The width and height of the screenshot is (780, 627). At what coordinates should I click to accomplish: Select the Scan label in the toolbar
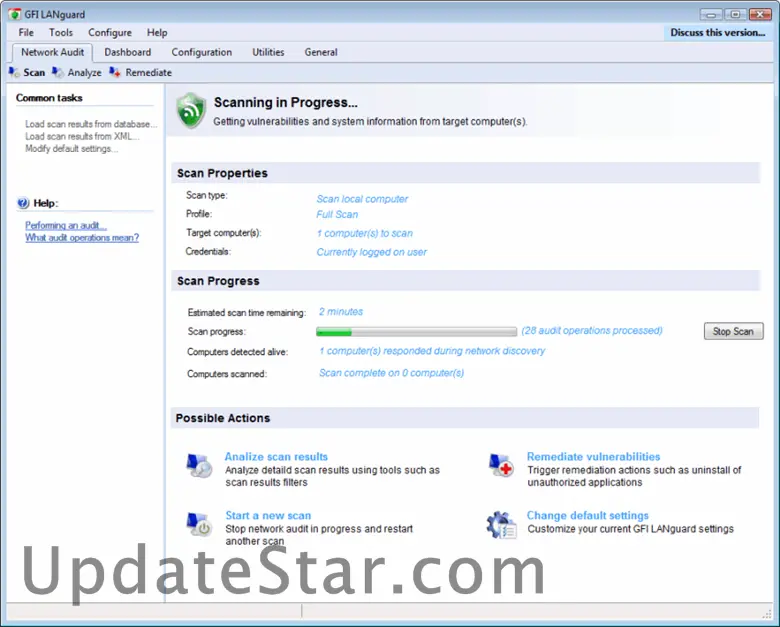click(34, 73)
